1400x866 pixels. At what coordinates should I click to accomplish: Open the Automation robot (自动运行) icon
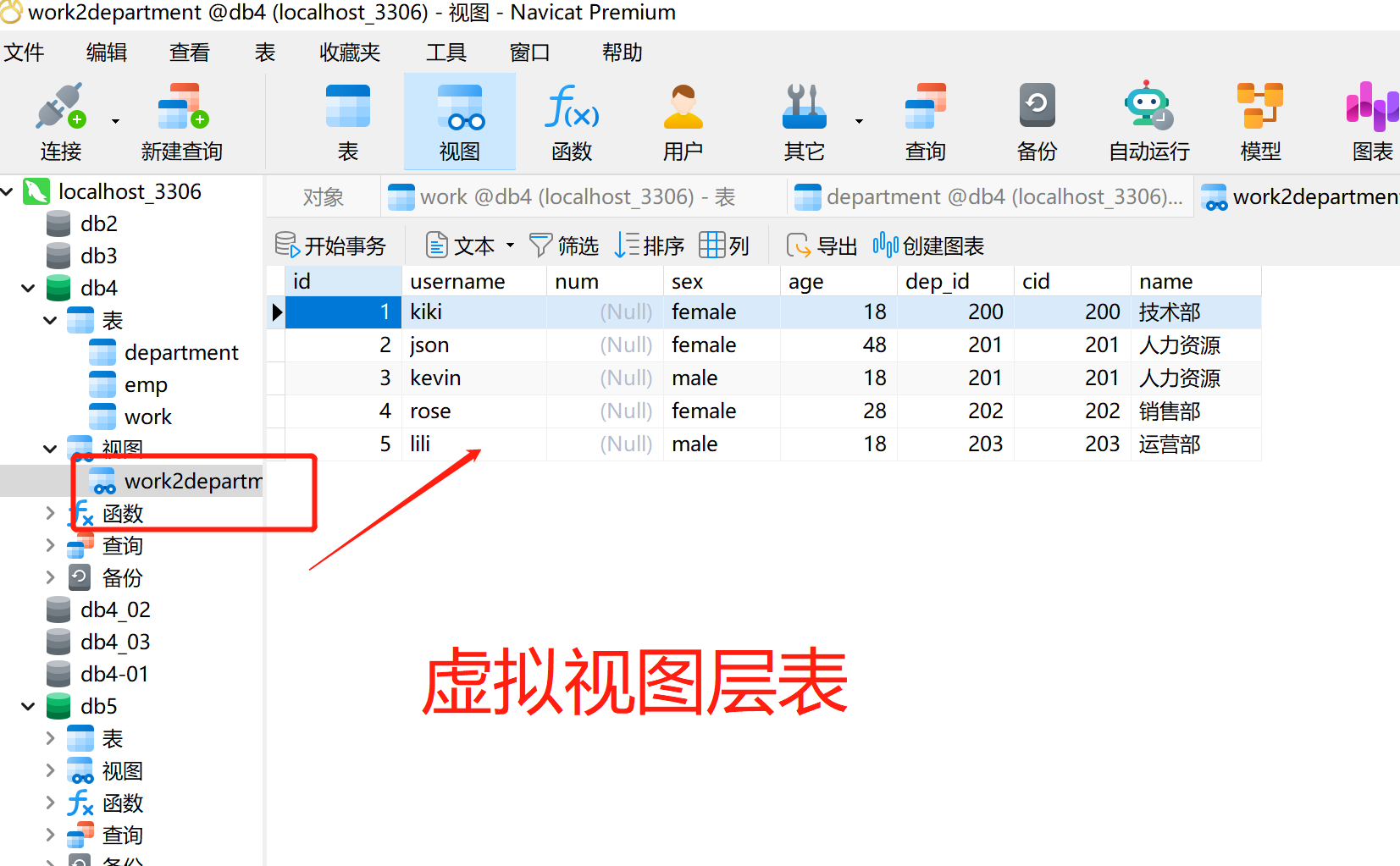(x=1149, y=106)
